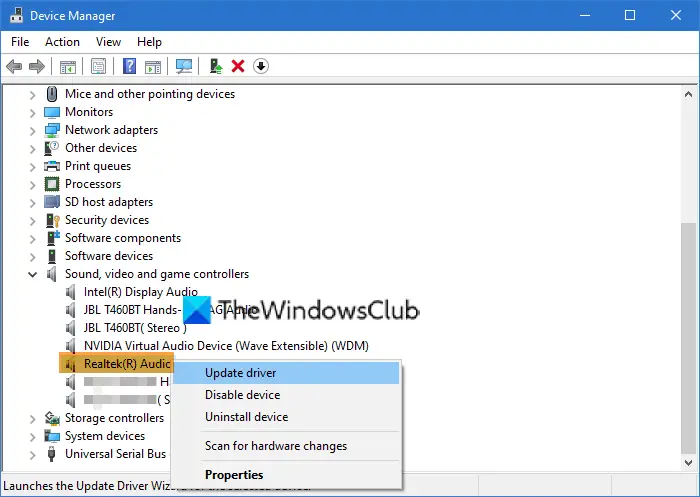Viewport: 700px width, 497px height.
Task: Expand the Print queues node
Action: point(32,167)
